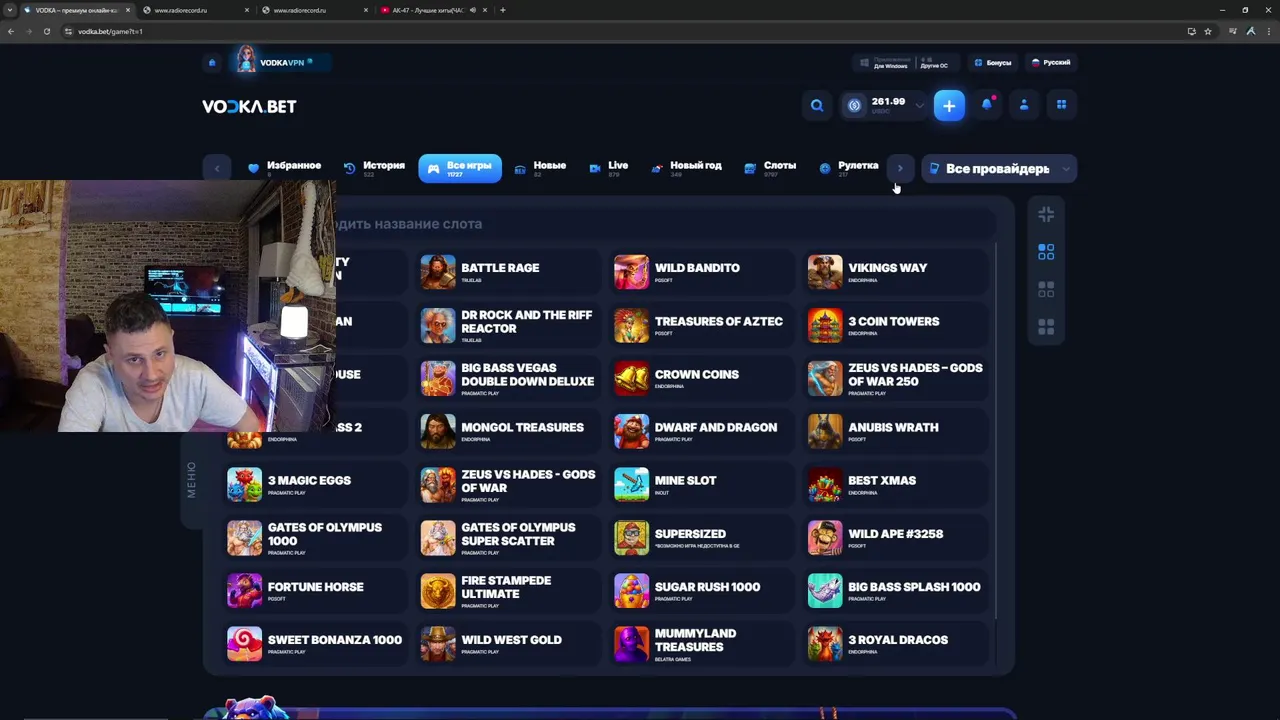
Task: Open the Бонусы link
Action: pos(992,62)
